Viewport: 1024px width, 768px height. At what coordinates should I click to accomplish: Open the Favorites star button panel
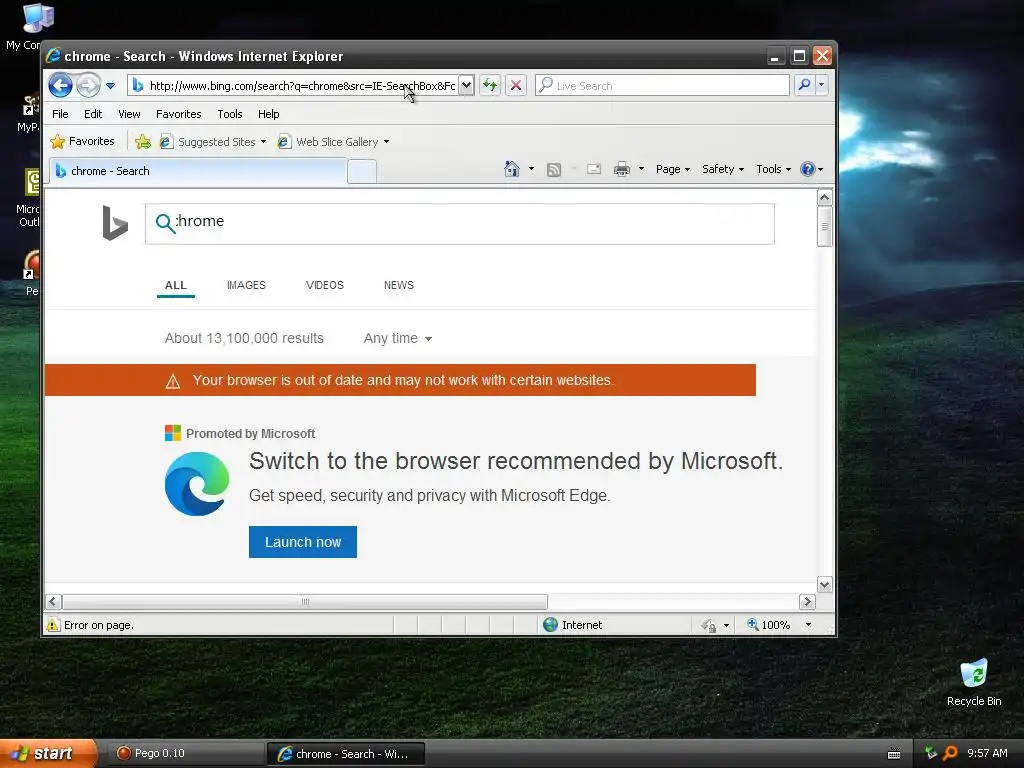82,141
